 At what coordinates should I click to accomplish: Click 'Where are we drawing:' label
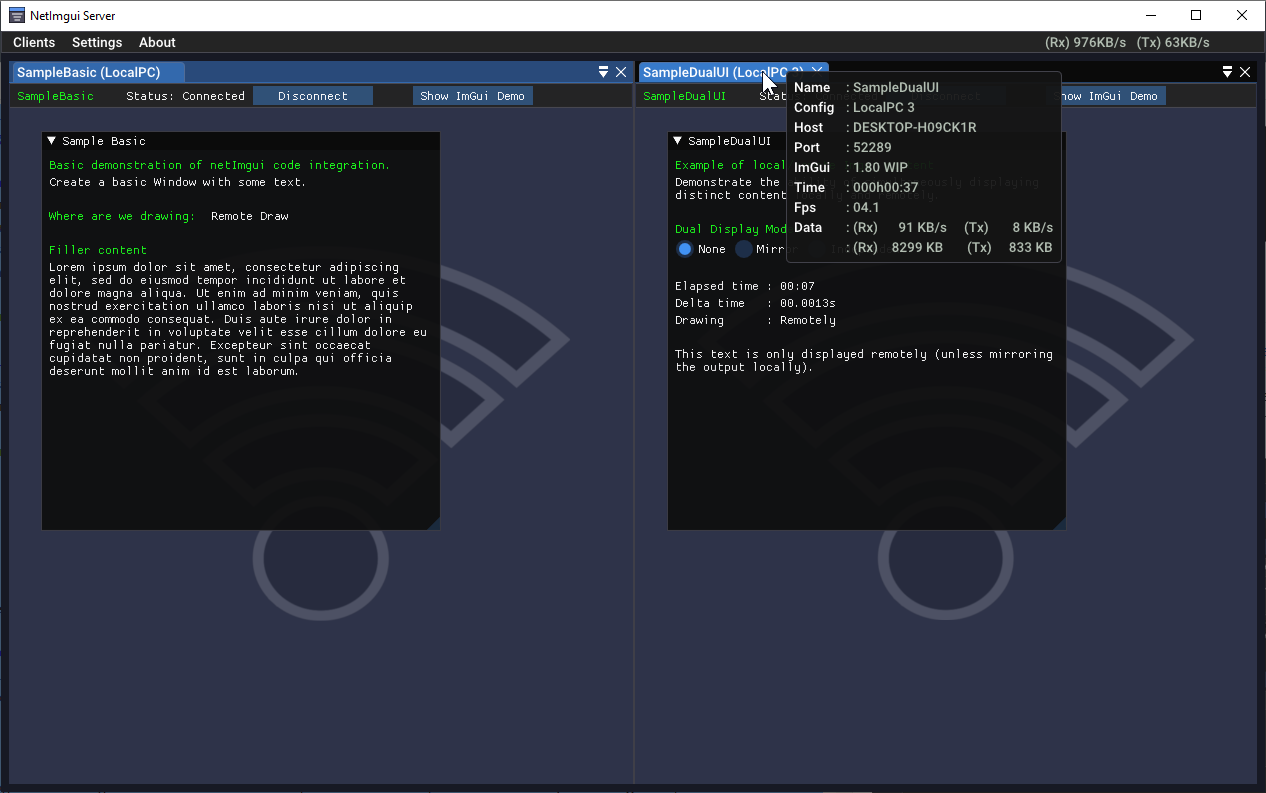pyautogui.click(x=123, y=216)
